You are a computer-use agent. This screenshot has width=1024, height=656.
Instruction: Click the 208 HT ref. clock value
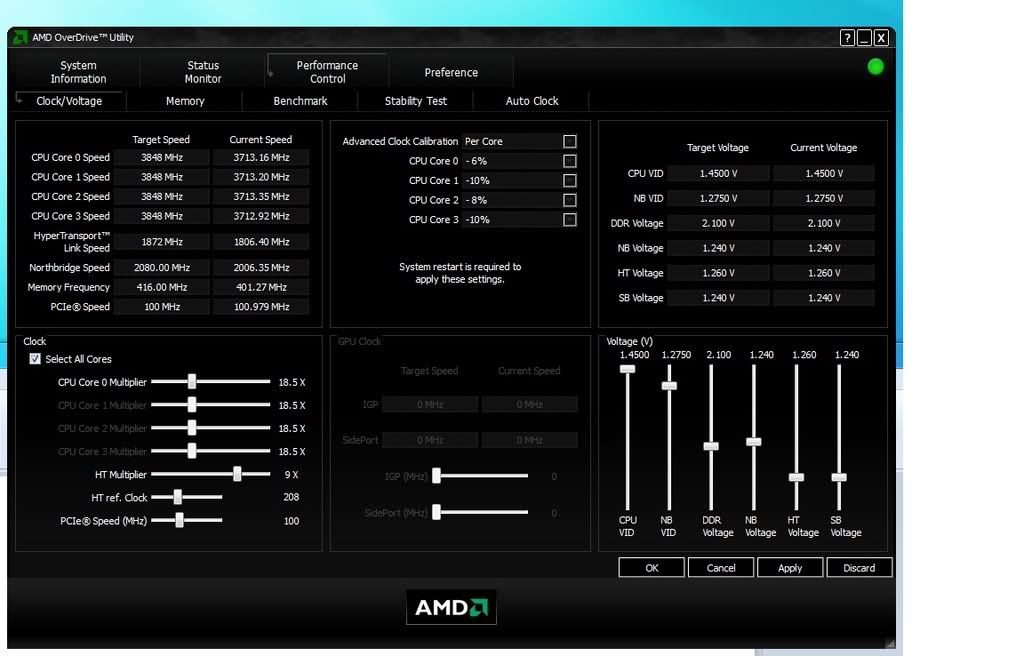(291, 497)
